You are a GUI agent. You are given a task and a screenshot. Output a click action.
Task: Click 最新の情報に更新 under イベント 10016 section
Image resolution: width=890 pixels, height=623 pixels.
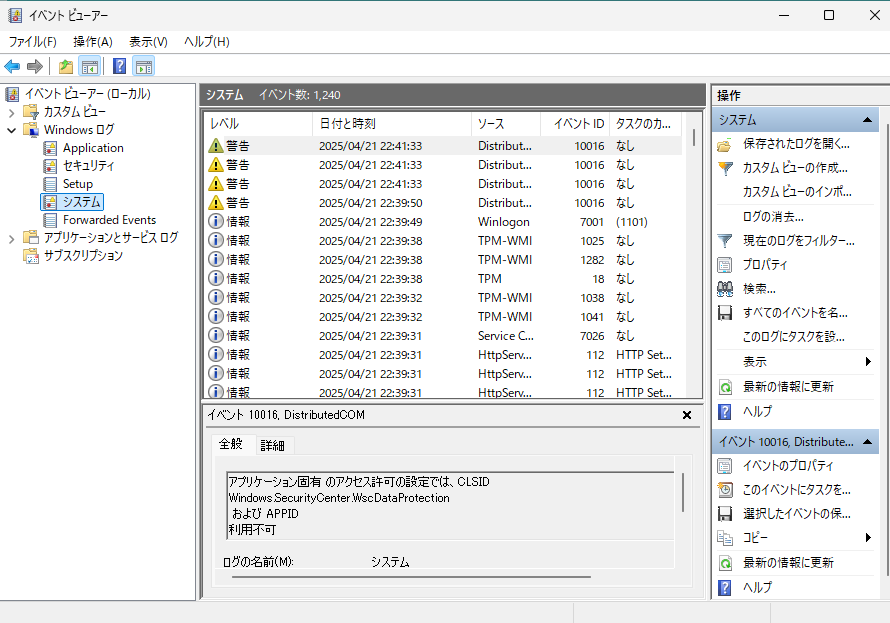788,563
